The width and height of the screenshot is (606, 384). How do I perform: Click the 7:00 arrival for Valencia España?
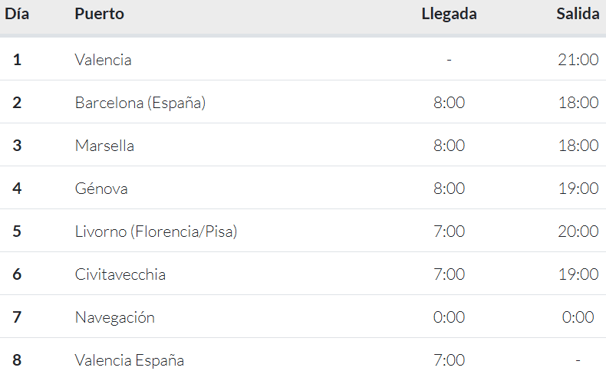tap(449, 360)
